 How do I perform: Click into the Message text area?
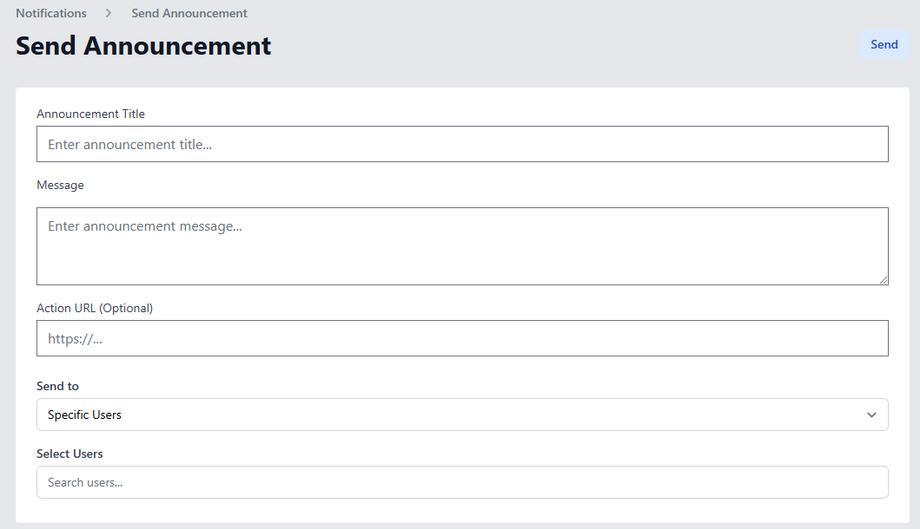pyautogui.click(x=462, y=246)
